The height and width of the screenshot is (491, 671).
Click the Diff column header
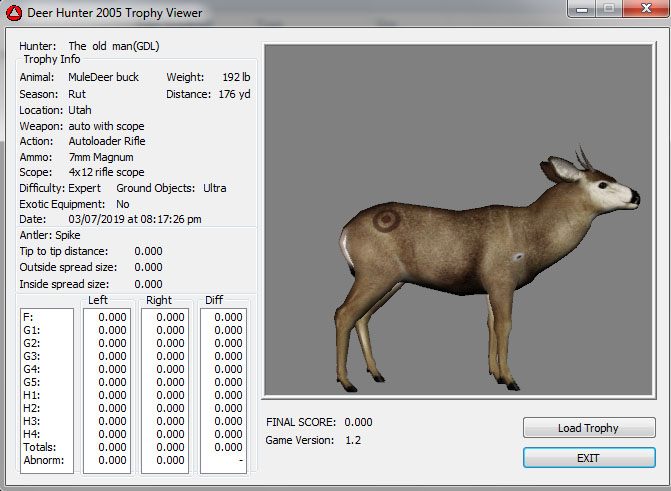tap(214, 300)
